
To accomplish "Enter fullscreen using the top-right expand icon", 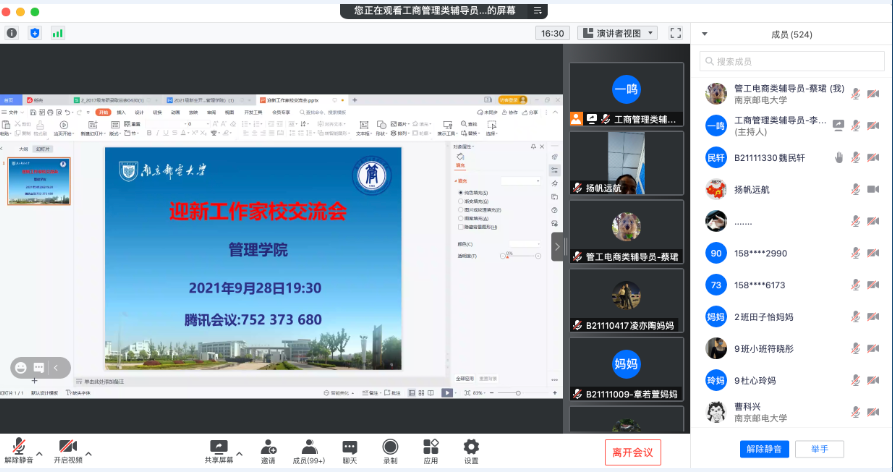I will pos(675,33).
